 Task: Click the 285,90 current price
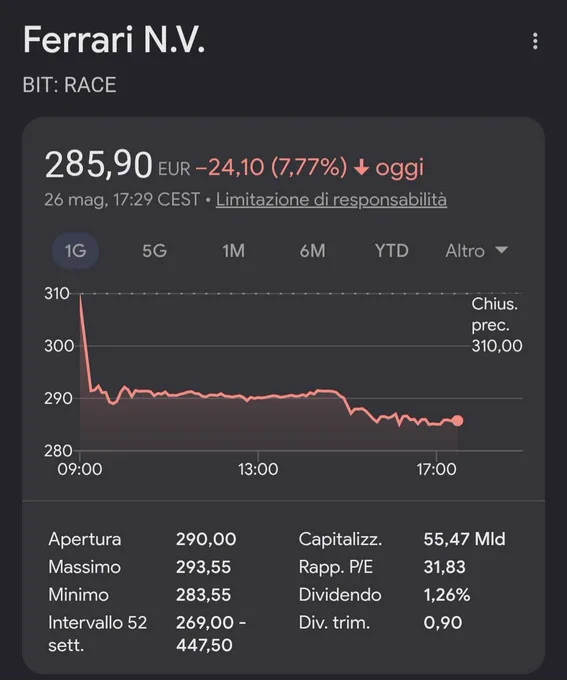point(98,165)
